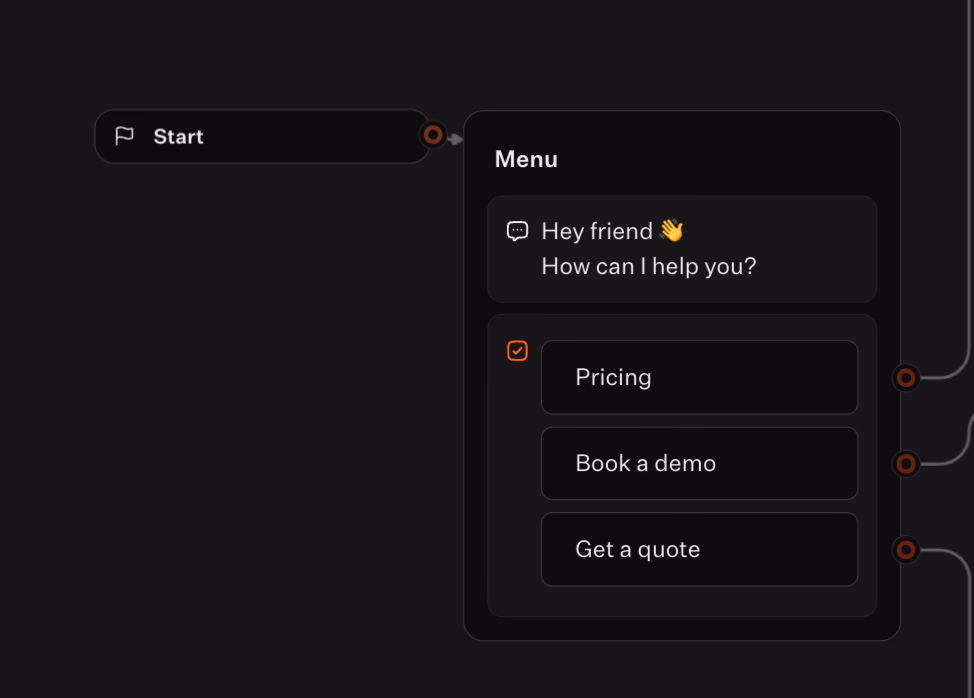Click the orange checkmark icon in Menu node
Image resolution: width=974 pixels, height=698 pixels.
coord(517,351)
